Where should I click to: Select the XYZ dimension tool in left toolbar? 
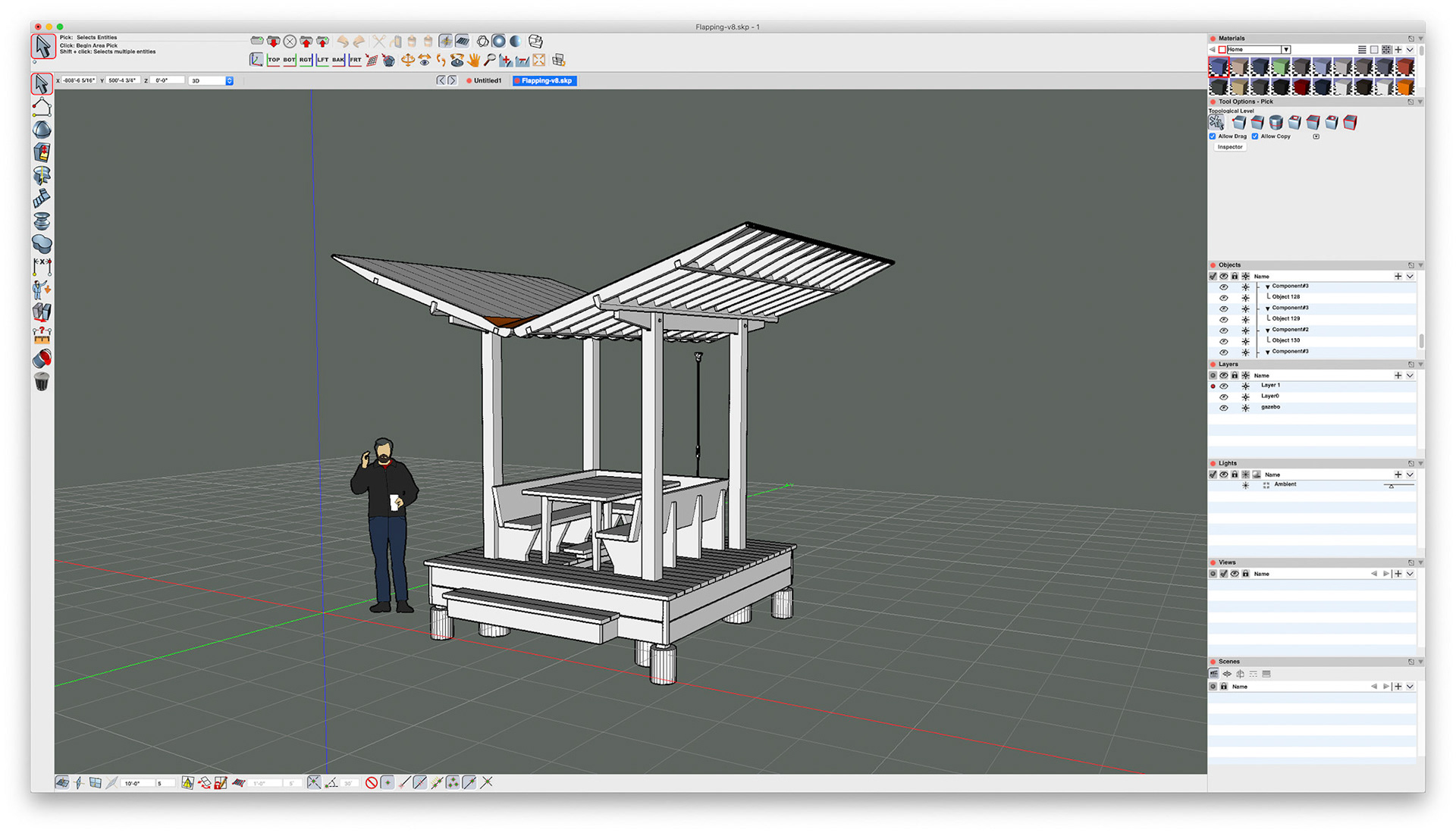pyautogui.click(x=42, y=266)
